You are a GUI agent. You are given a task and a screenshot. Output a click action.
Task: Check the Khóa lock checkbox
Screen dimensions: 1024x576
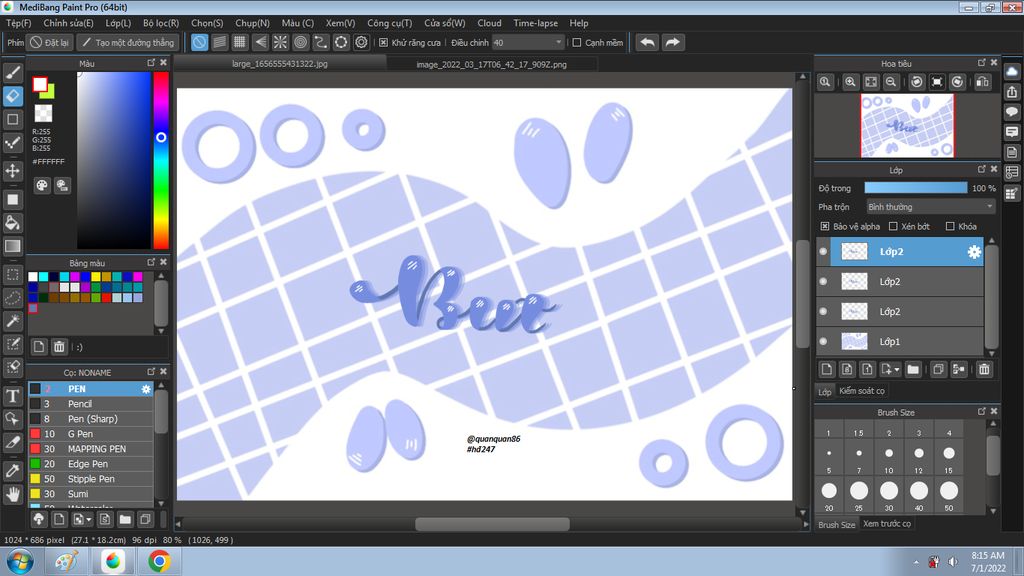(950, 227)
